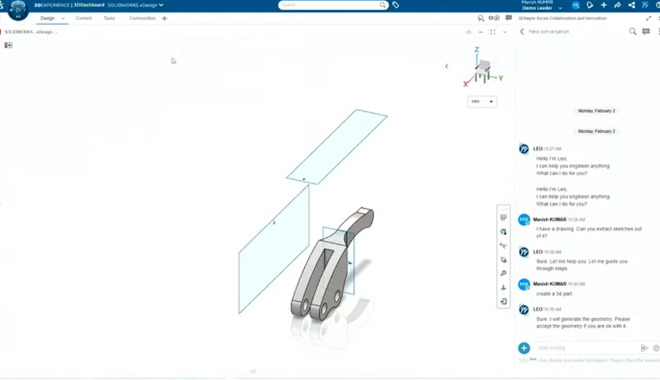Click the LEO avatar at the 10:27 AM message

point(524,149)
